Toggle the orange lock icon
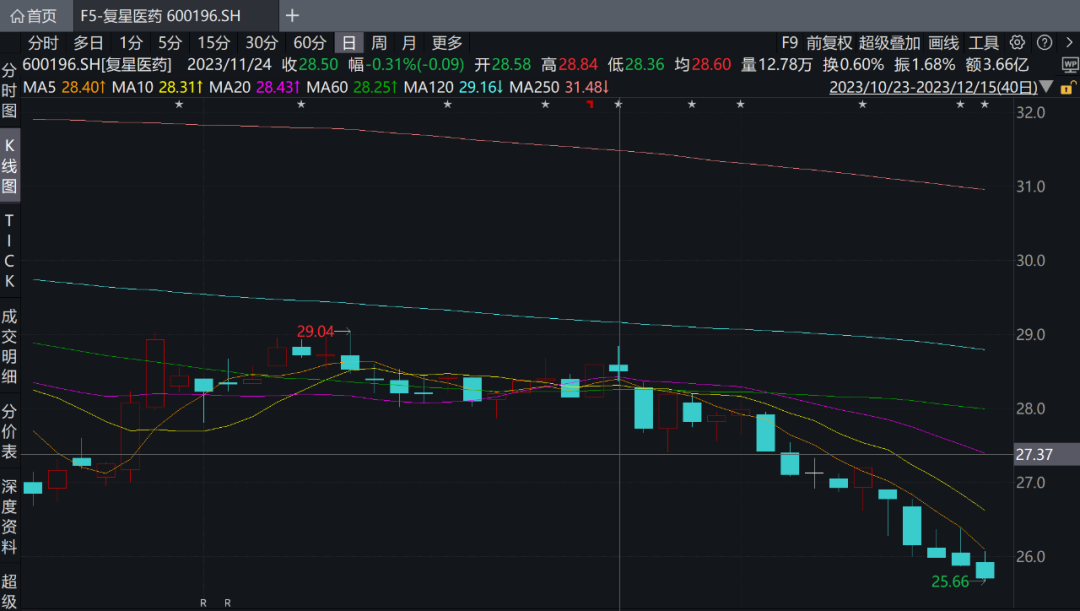The image size is (1080, 611). pos(1069,87)
